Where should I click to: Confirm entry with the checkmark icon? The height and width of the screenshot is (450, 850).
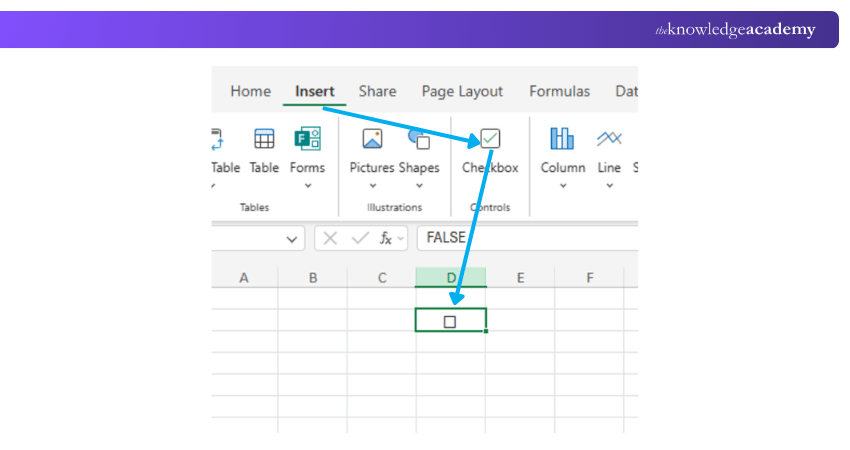pos(359,238)
